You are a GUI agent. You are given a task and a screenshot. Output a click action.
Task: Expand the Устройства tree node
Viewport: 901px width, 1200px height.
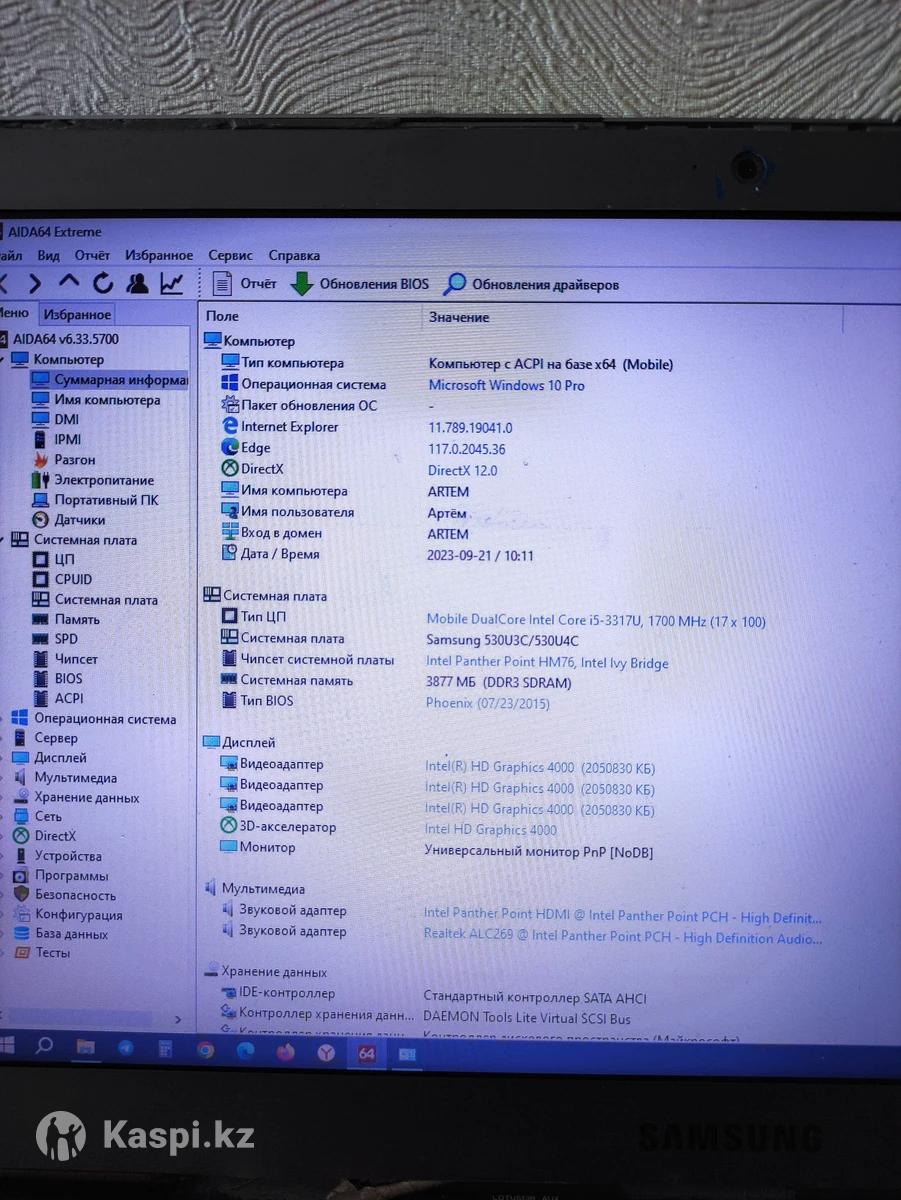(3, 856)
